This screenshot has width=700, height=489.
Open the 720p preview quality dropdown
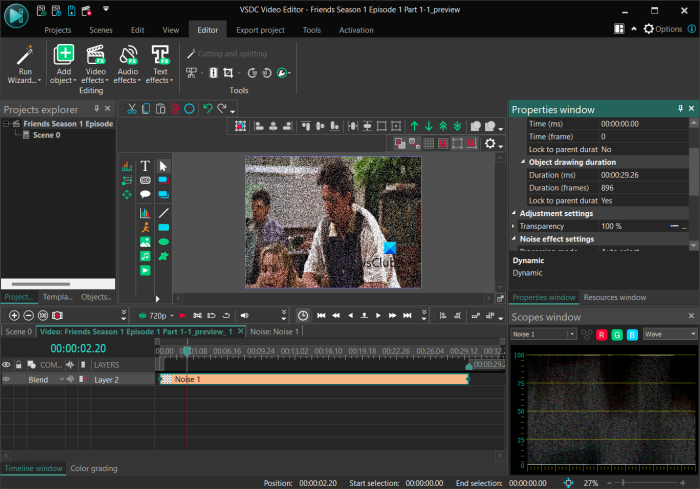coord(158,315)
